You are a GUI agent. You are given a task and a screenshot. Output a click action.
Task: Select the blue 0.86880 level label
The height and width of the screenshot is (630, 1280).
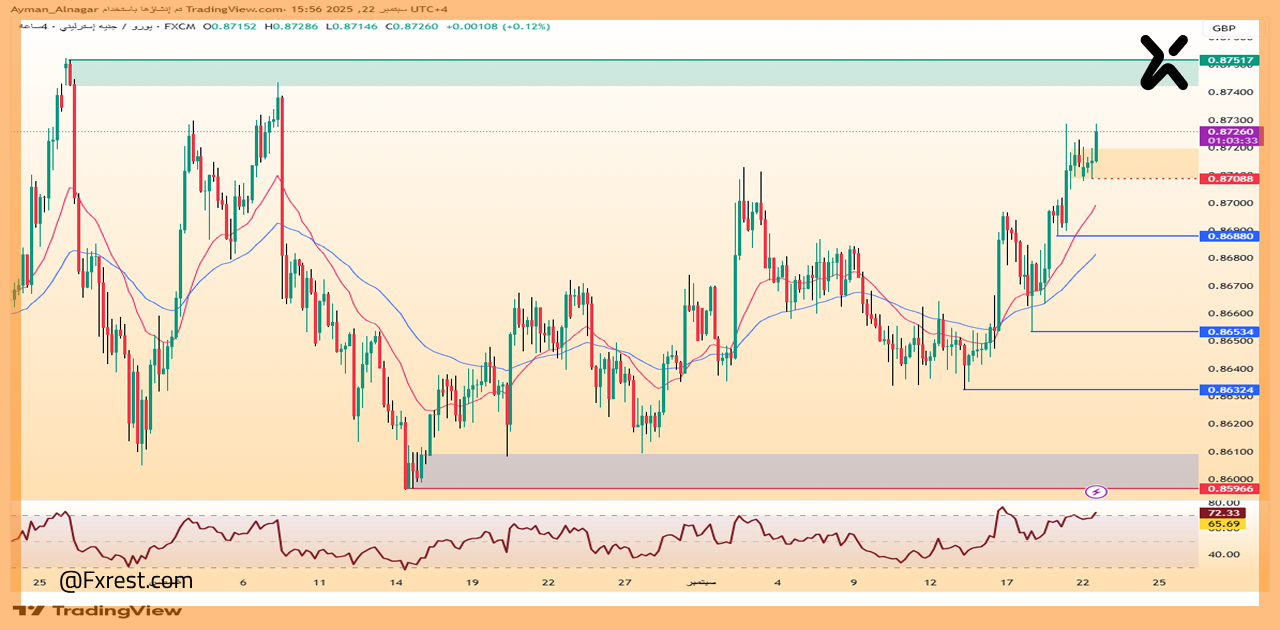pos(1230,236)
